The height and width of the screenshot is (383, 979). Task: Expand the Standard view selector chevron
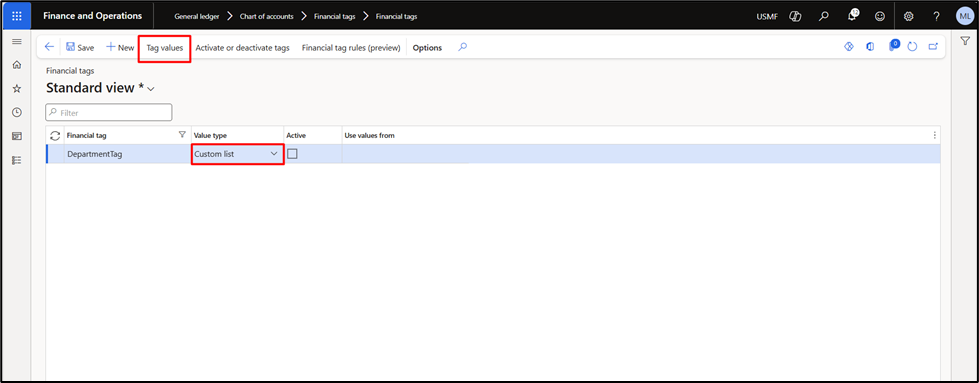(150, 89)
